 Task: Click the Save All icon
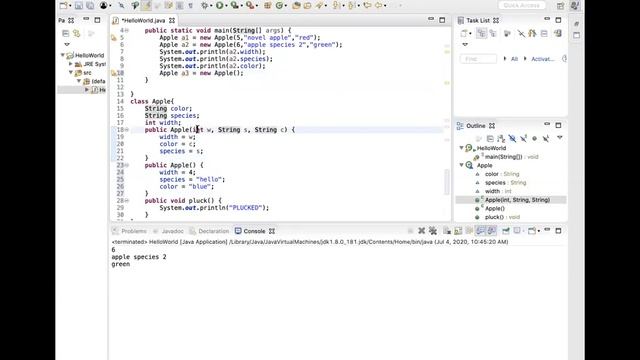(90, 5)
